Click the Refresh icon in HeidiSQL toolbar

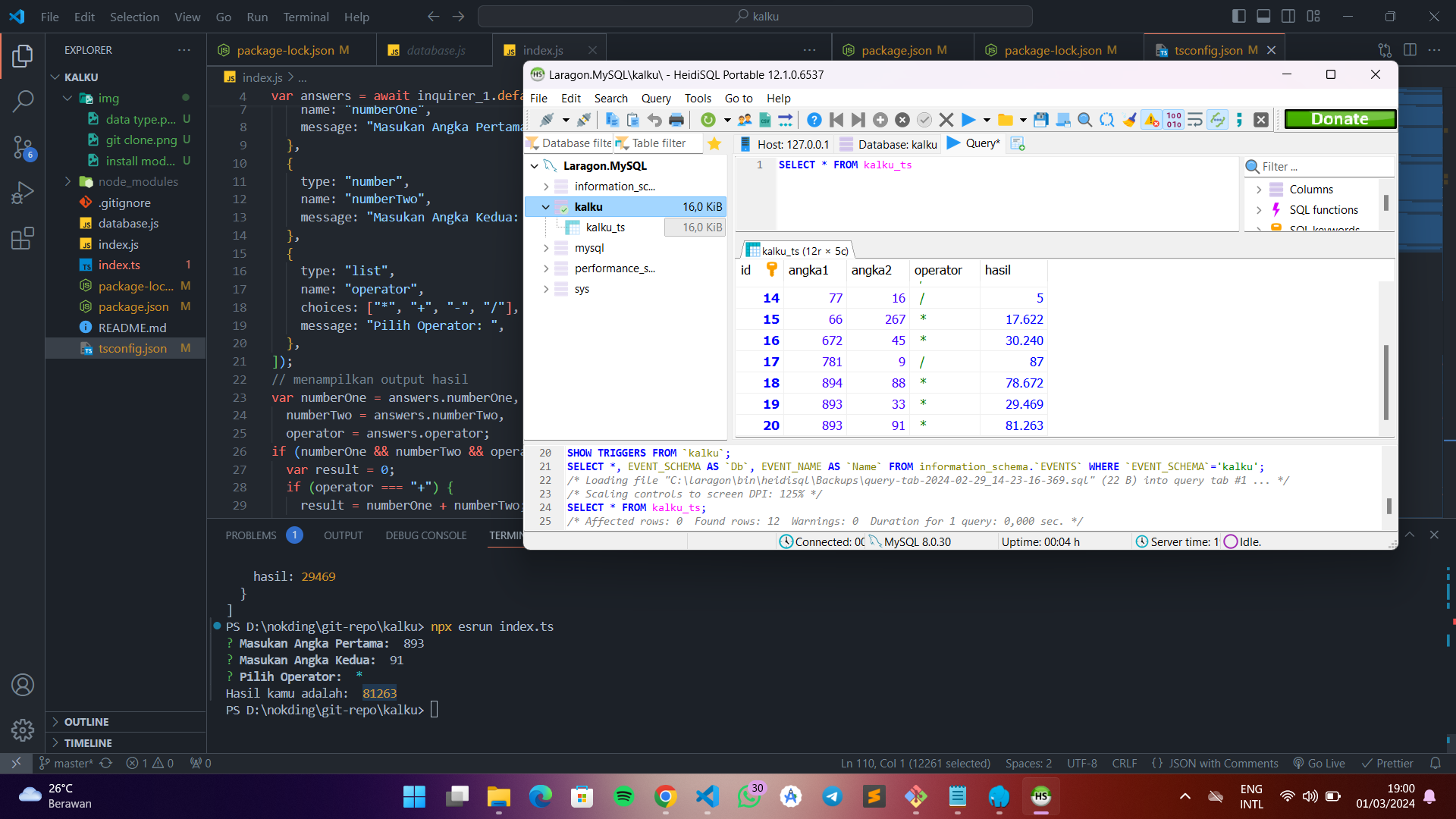[x=708, y=120]
